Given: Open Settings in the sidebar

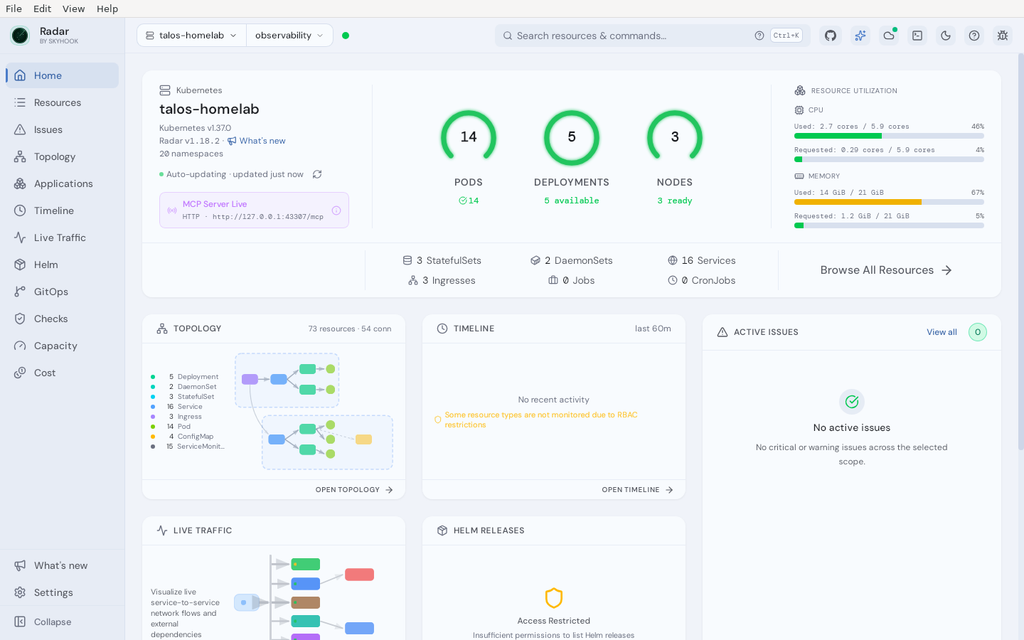Looking at the screenshot, I should [63, 592].
